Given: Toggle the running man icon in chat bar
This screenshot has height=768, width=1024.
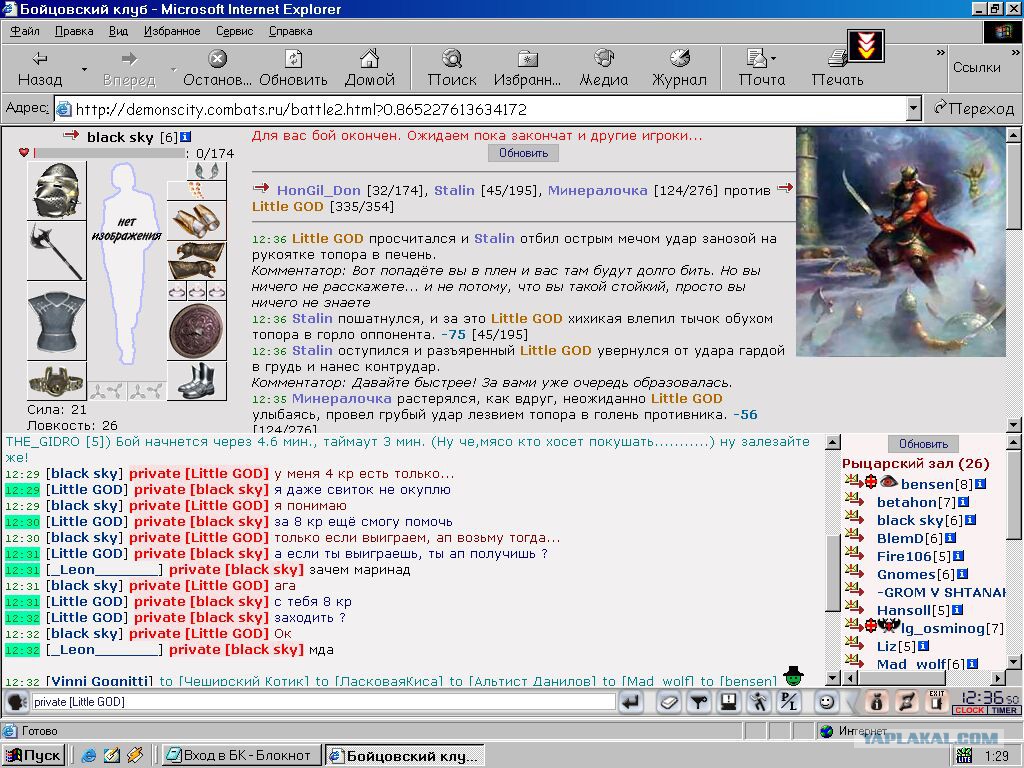Looking at the screenshot, I should coord(758,702).
